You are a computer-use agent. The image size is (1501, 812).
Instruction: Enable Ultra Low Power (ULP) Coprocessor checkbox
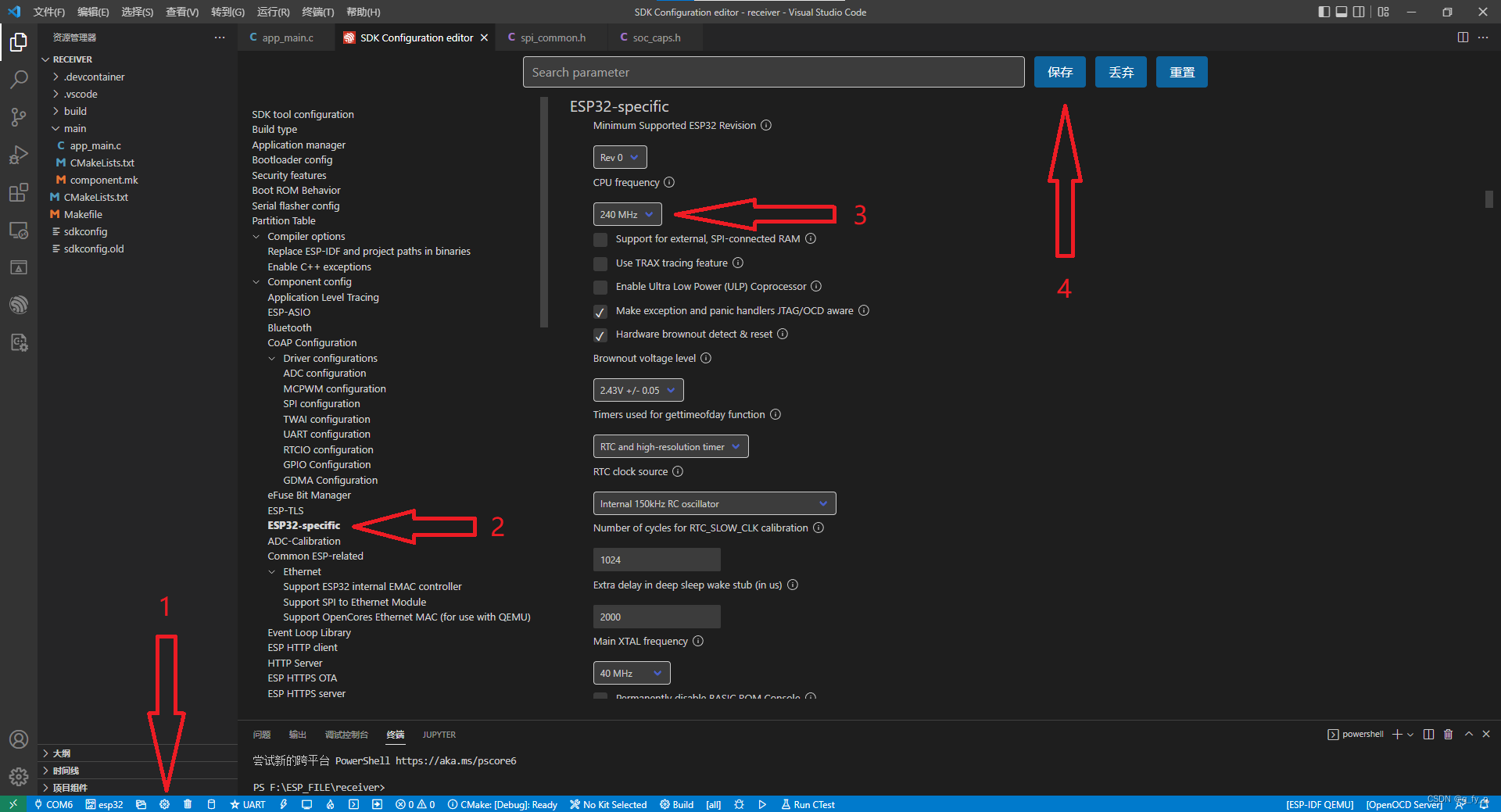click(x=600, y=288)
